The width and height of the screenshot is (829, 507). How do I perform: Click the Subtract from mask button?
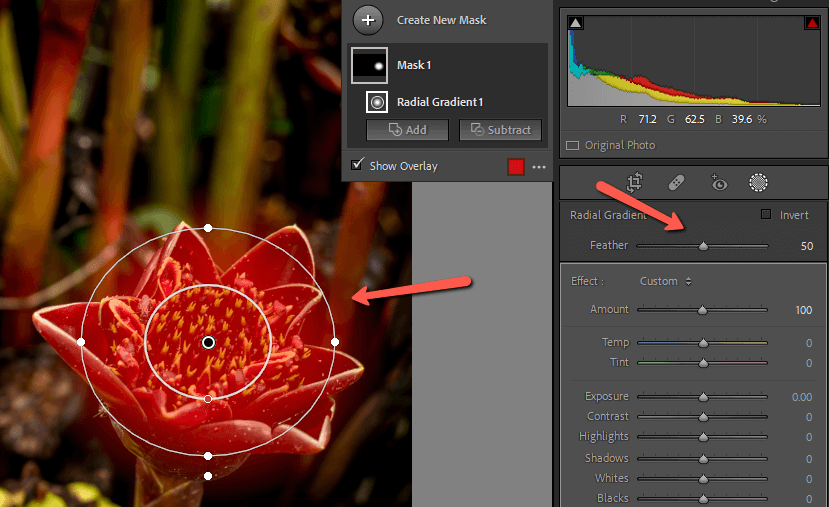(500, 130)
